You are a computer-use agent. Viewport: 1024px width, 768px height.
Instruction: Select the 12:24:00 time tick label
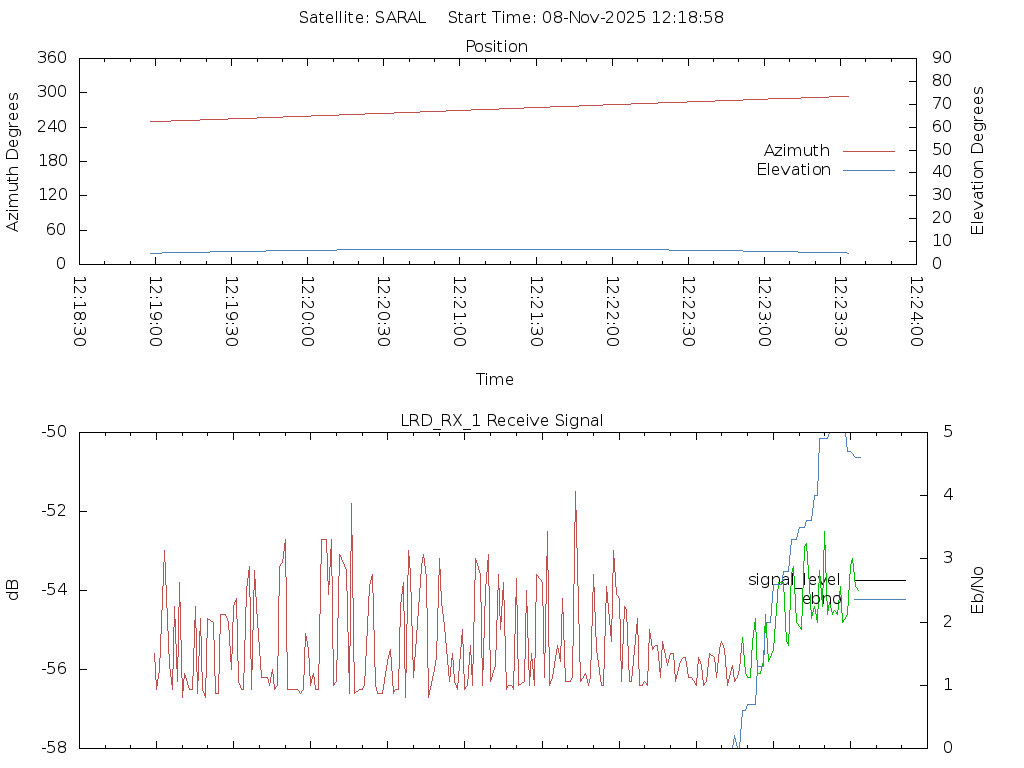[916, 312]
